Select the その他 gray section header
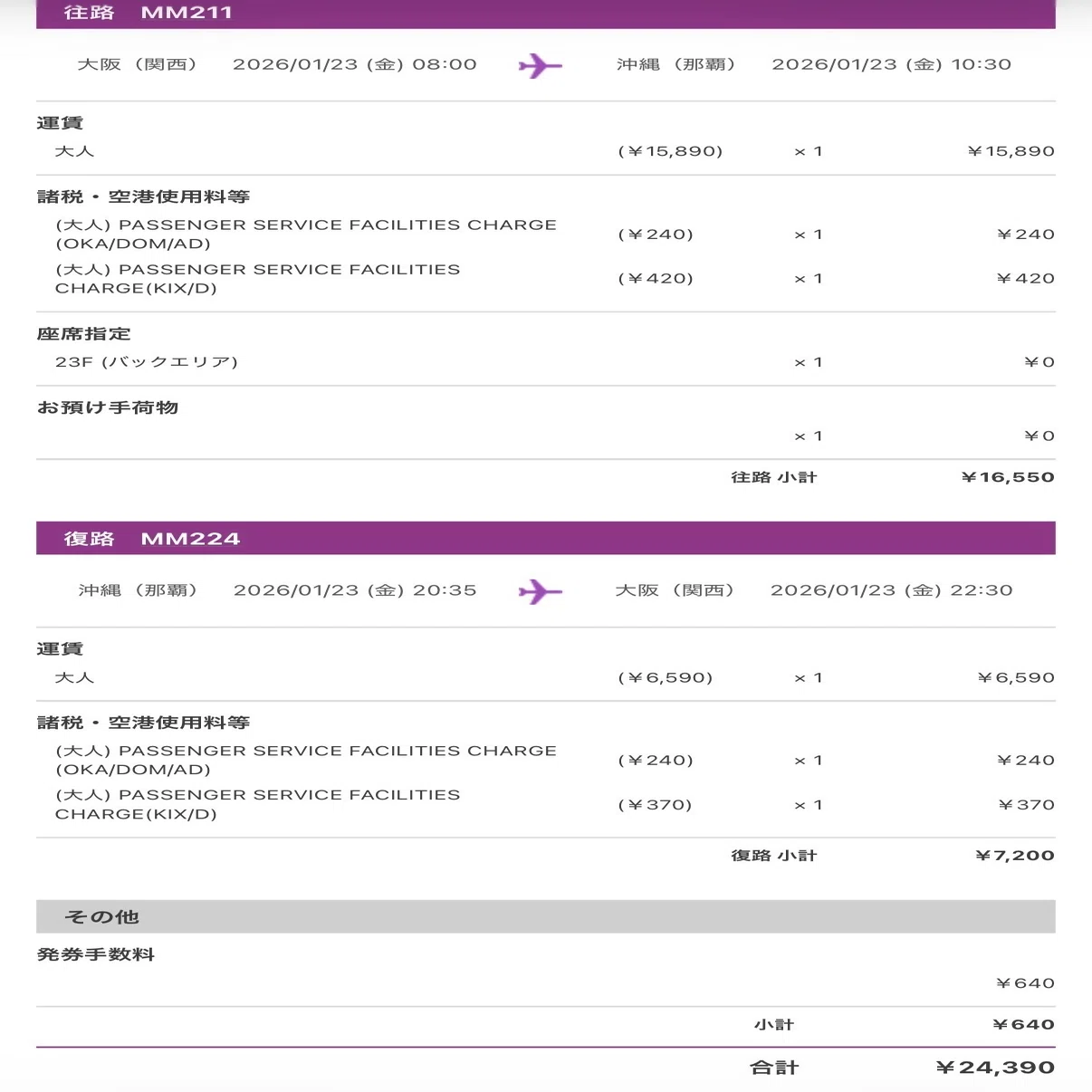The height and width of the screenshot is (1092, 1092). pyautogui.click(x=546, y=916)
